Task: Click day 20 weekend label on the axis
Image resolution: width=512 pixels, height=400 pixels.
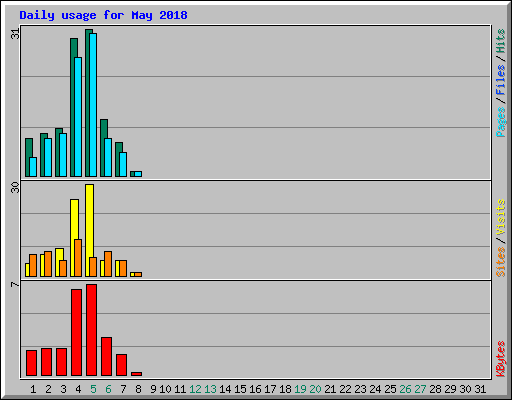Action: click(315, 389)
